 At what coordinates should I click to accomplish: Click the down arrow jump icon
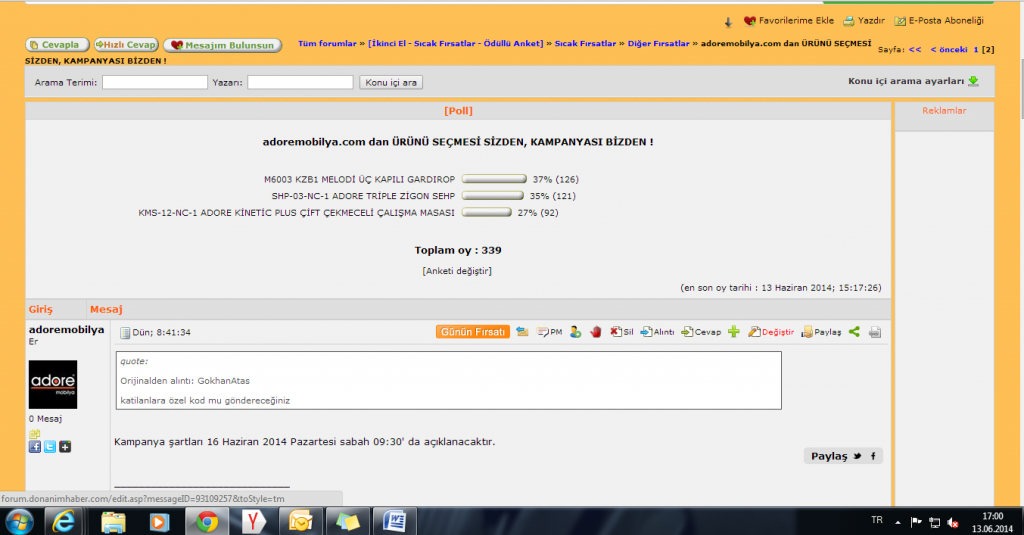728,22
